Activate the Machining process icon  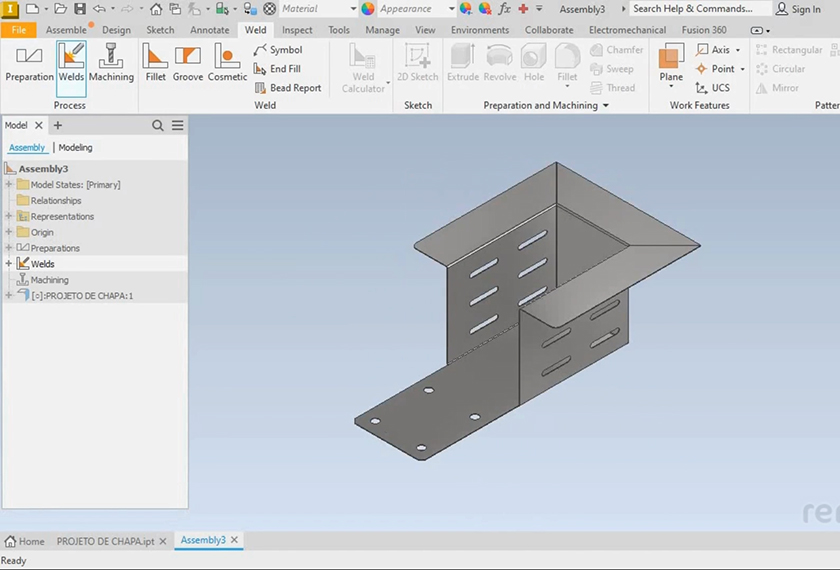point(111,63)
